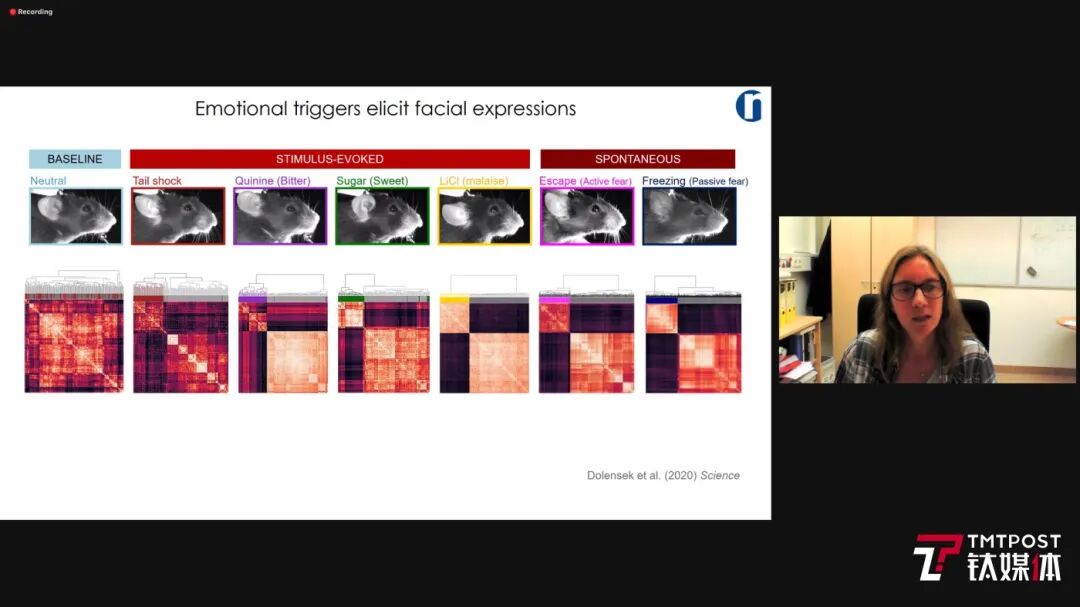Image resolution: width=1080 pixels, height=607 pixels.
Task: Click the Neutral label text
Action: pos(48,181)
